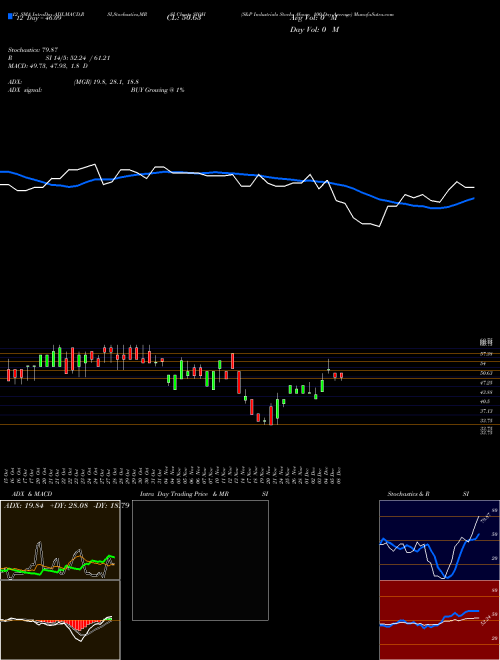Click the 'Avg Vol: 0 M' readout
The width and height of the screenshot is (500, 660).
[x=312, y=18]
